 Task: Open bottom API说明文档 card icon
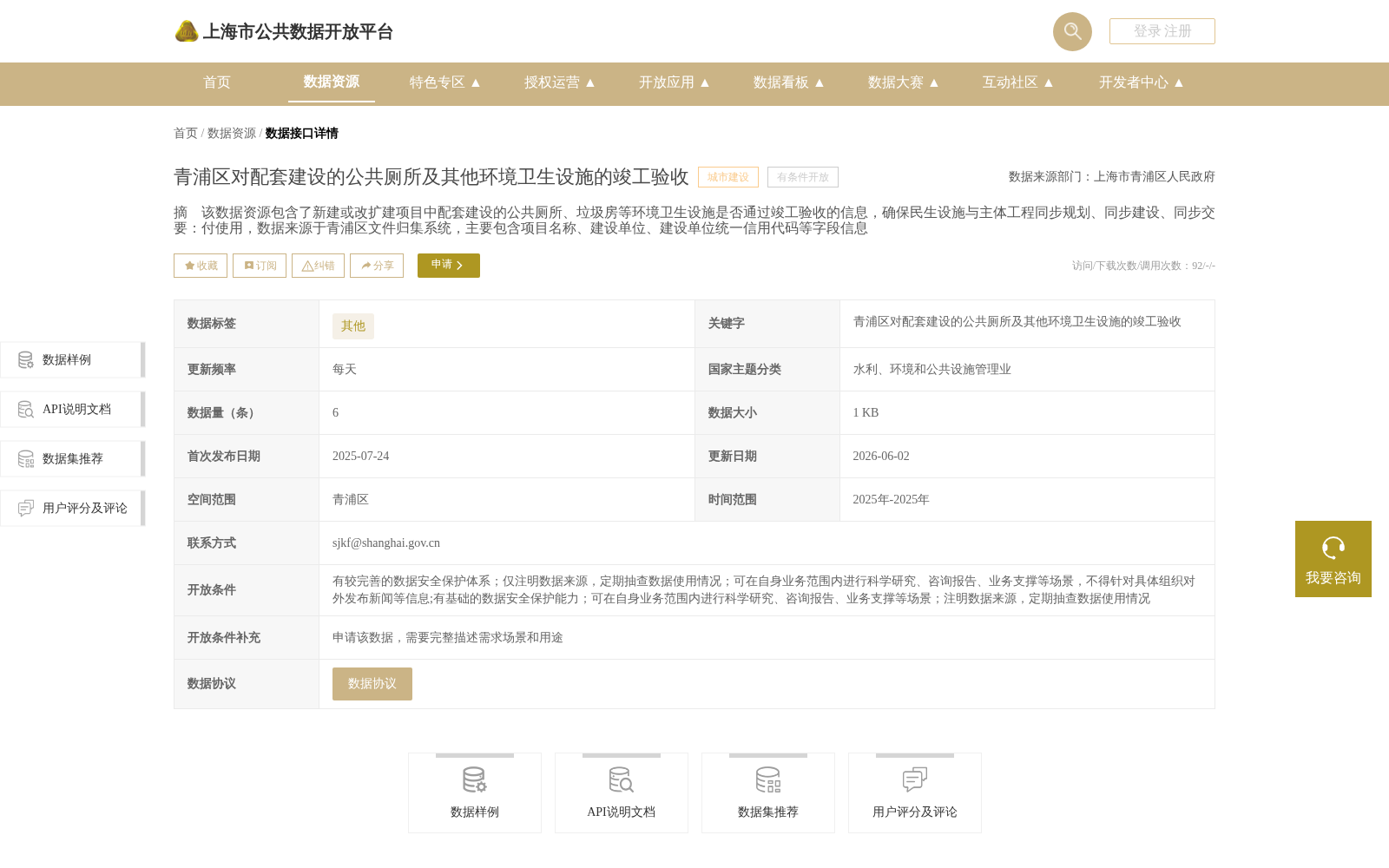point(622,780)
